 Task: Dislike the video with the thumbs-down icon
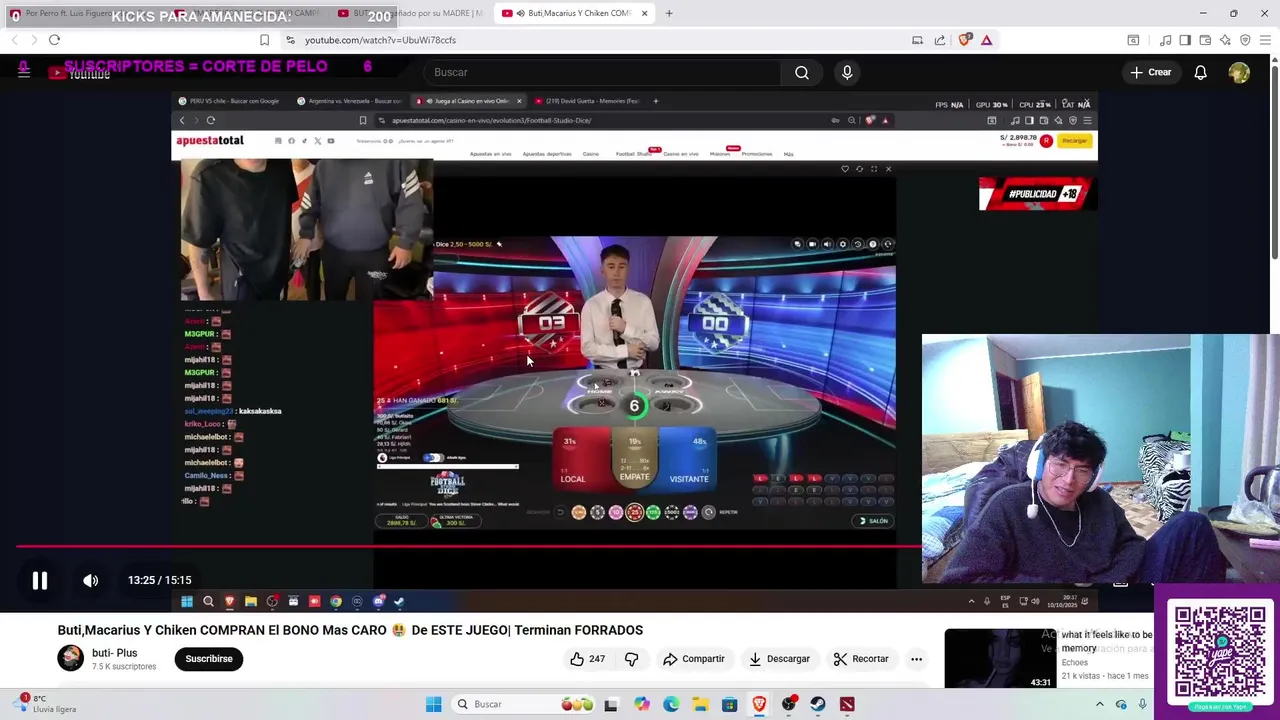click(x=631, y=659)
